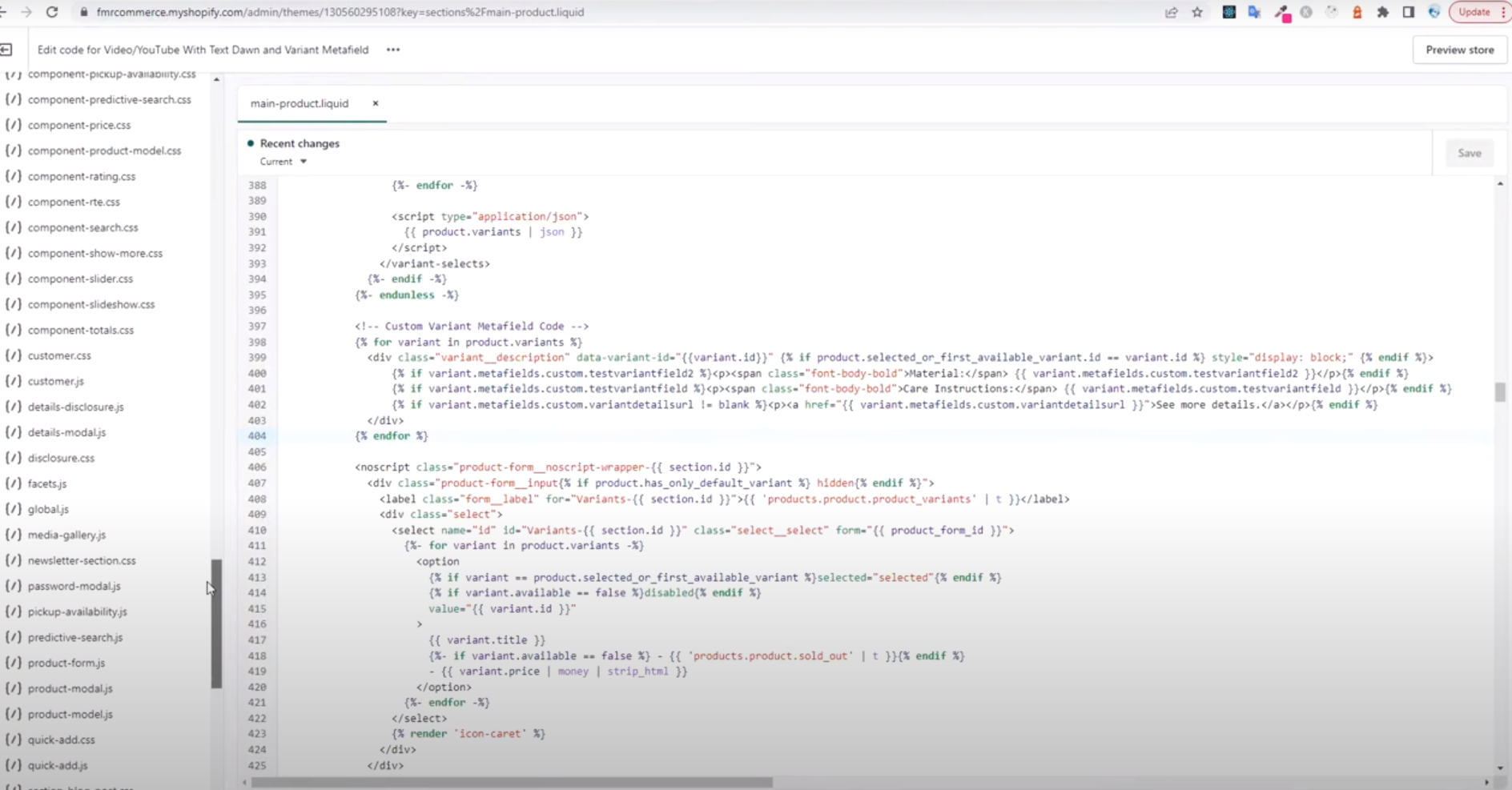The width and height of the screenshot is (1512, 790).
Task: Open component-slideshow.css file
Action: 91,304
